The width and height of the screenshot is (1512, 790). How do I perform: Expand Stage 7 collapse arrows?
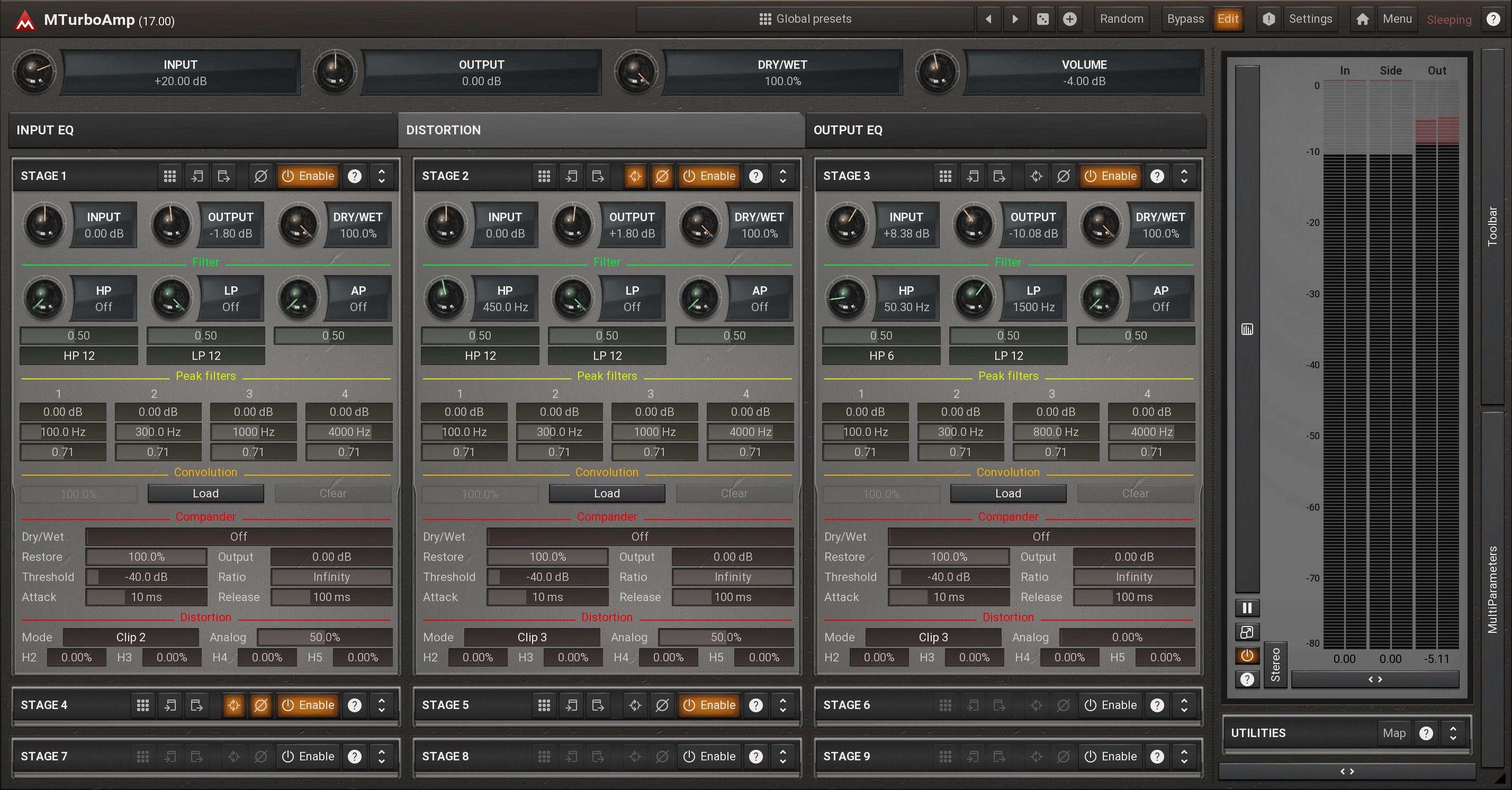click(x=382, y=756)
